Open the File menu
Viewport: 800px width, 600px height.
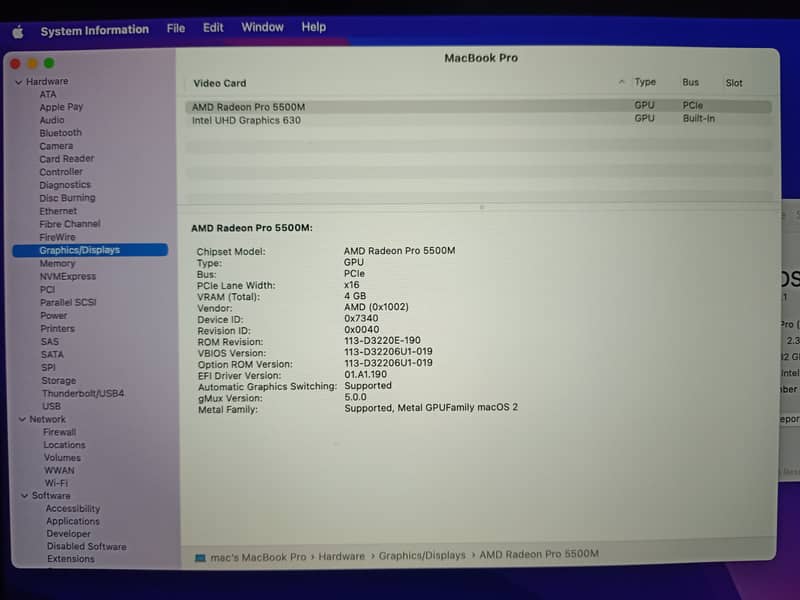click(x=176, y=28)
